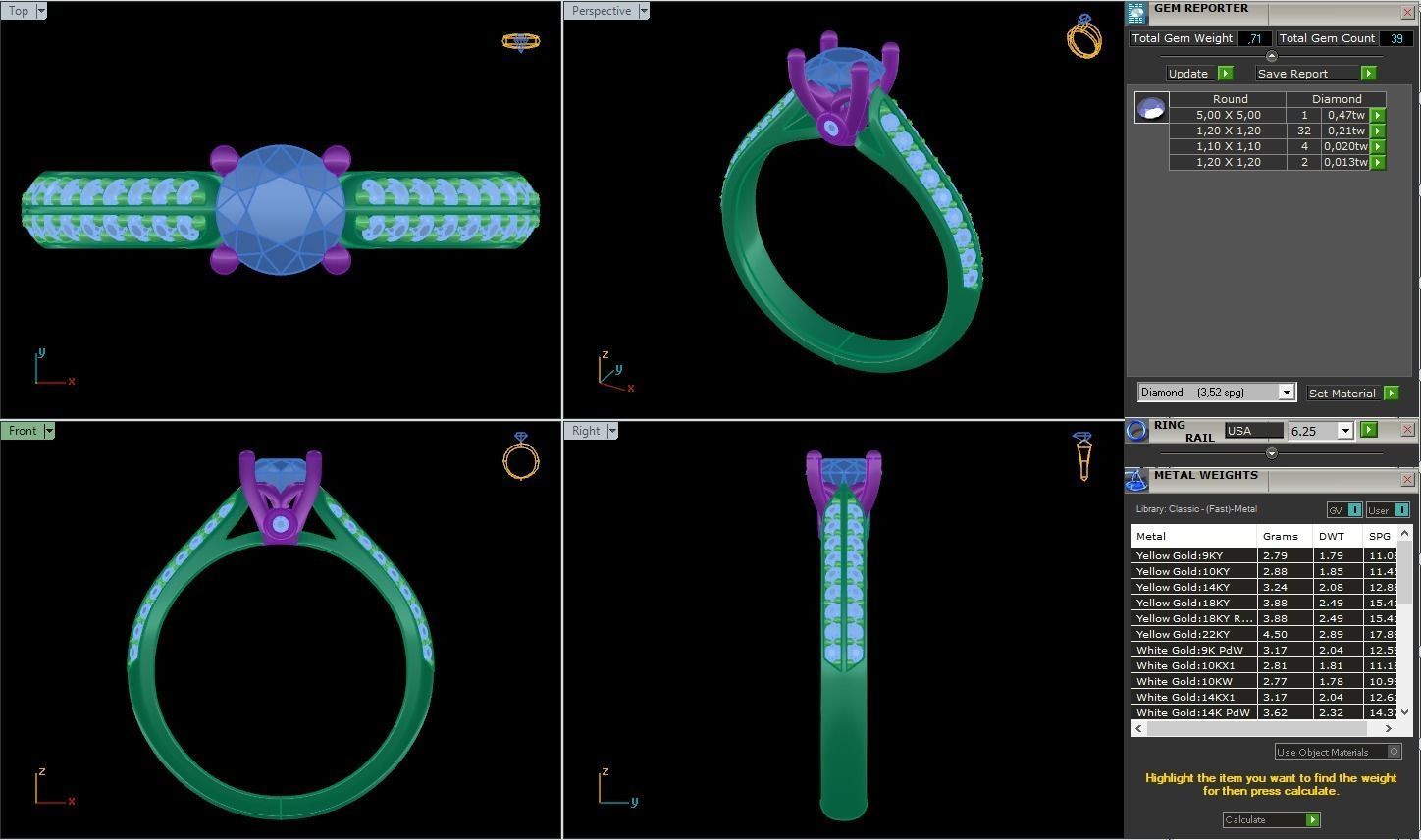Click green arrow on Calculate button
This screenshot has width=1421, height=840.
pos(1312,819)
